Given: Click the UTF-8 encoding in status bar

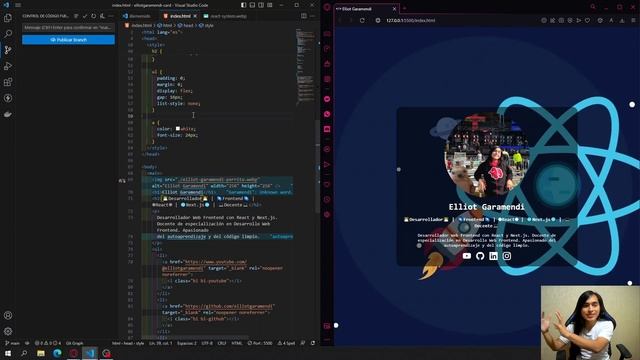Looking at the screenshot, I should tap(207, 343).
